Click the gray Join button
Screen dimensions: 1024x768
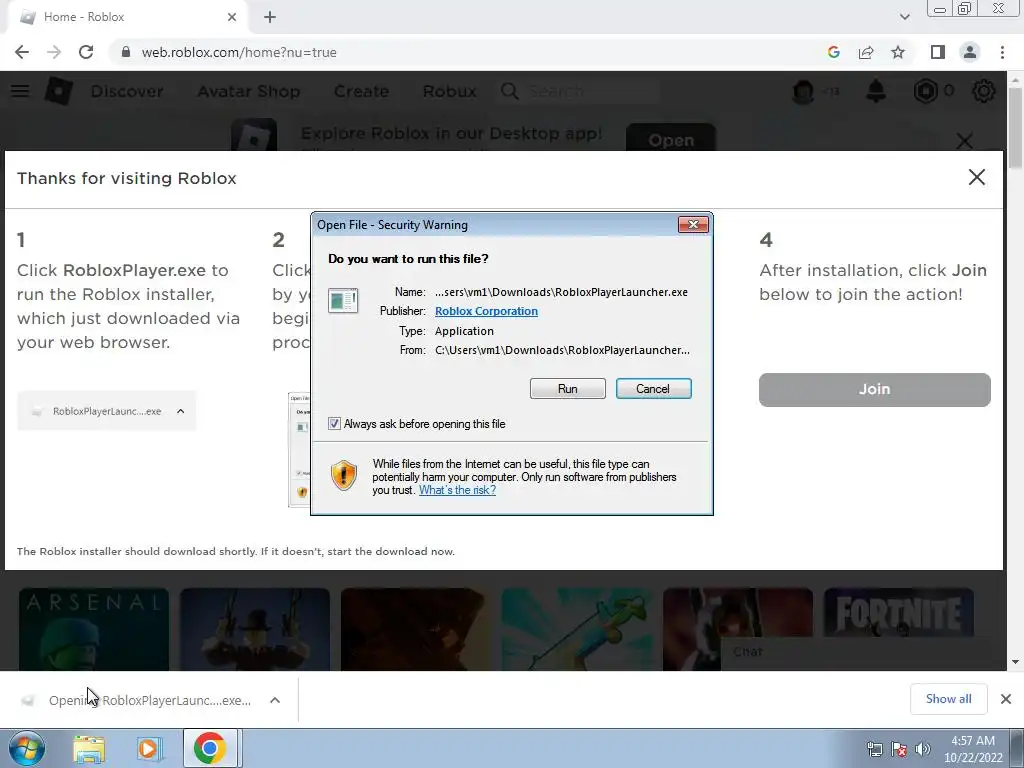pos(874,389)
